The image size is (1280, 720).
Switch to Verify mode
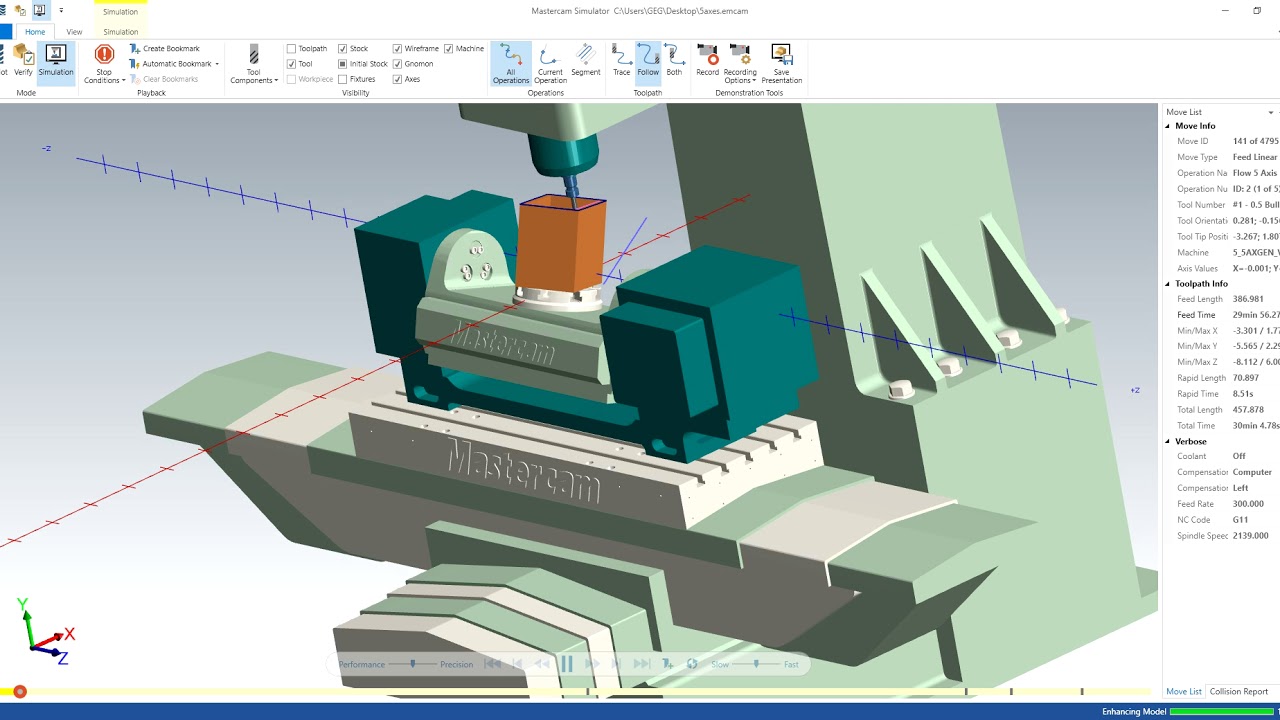pos(23,60)
